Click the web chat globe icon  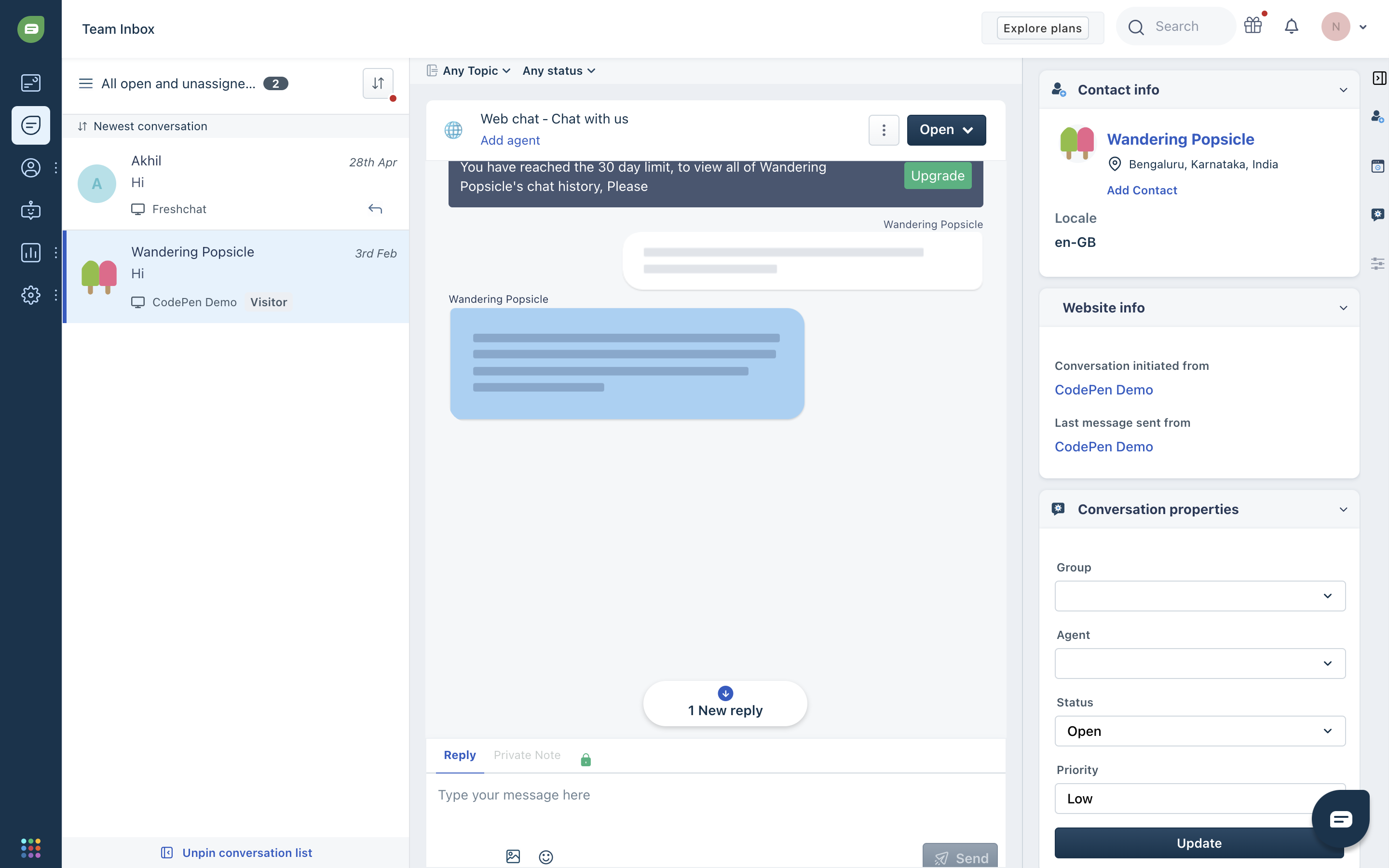[x=453, y=130]
